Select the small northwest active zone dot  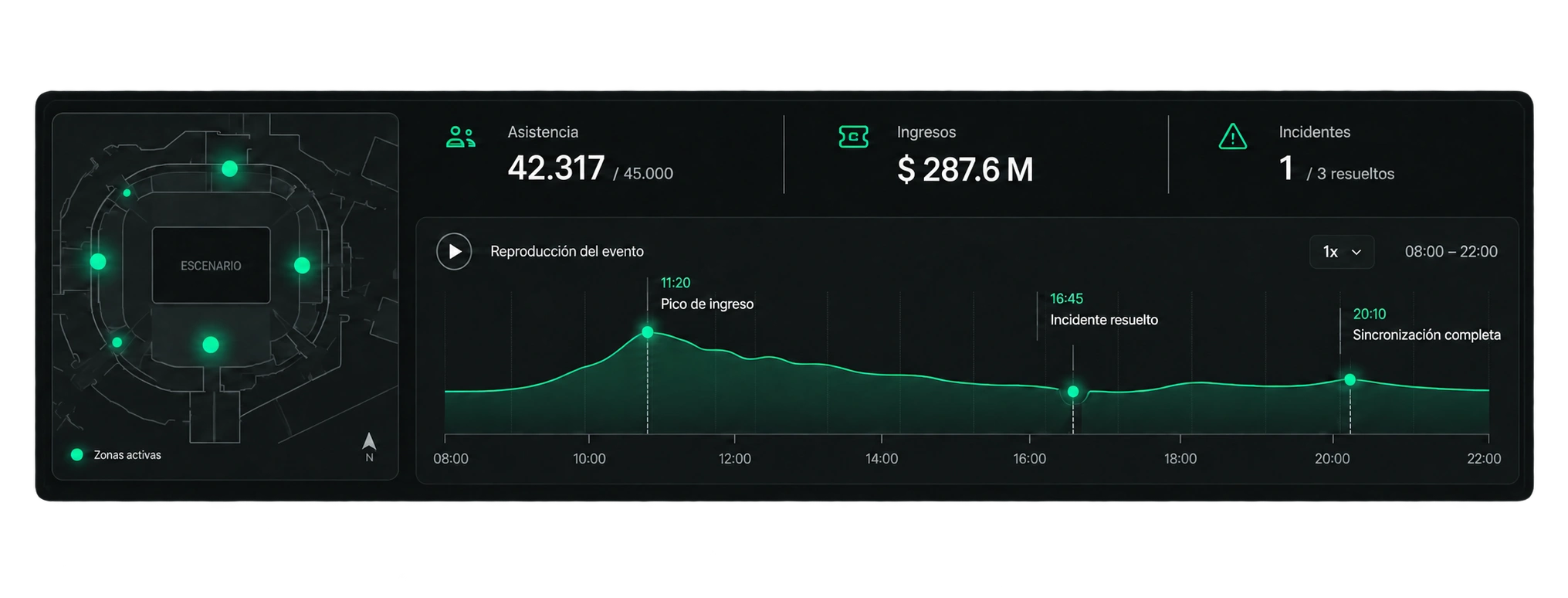click(x=127, y=193)
